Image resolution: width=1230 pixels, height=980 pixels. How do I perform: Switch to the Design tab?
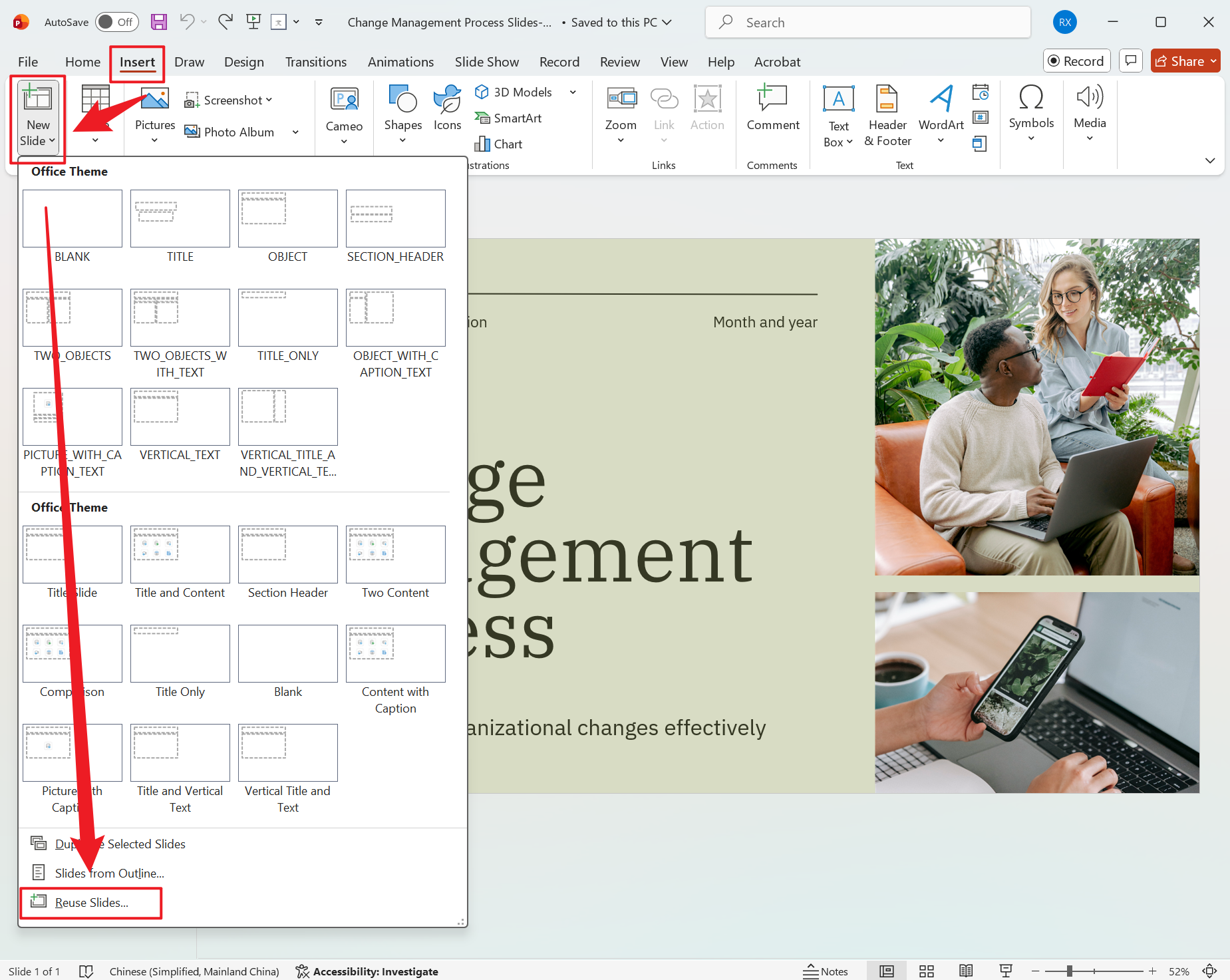[243, 61]
